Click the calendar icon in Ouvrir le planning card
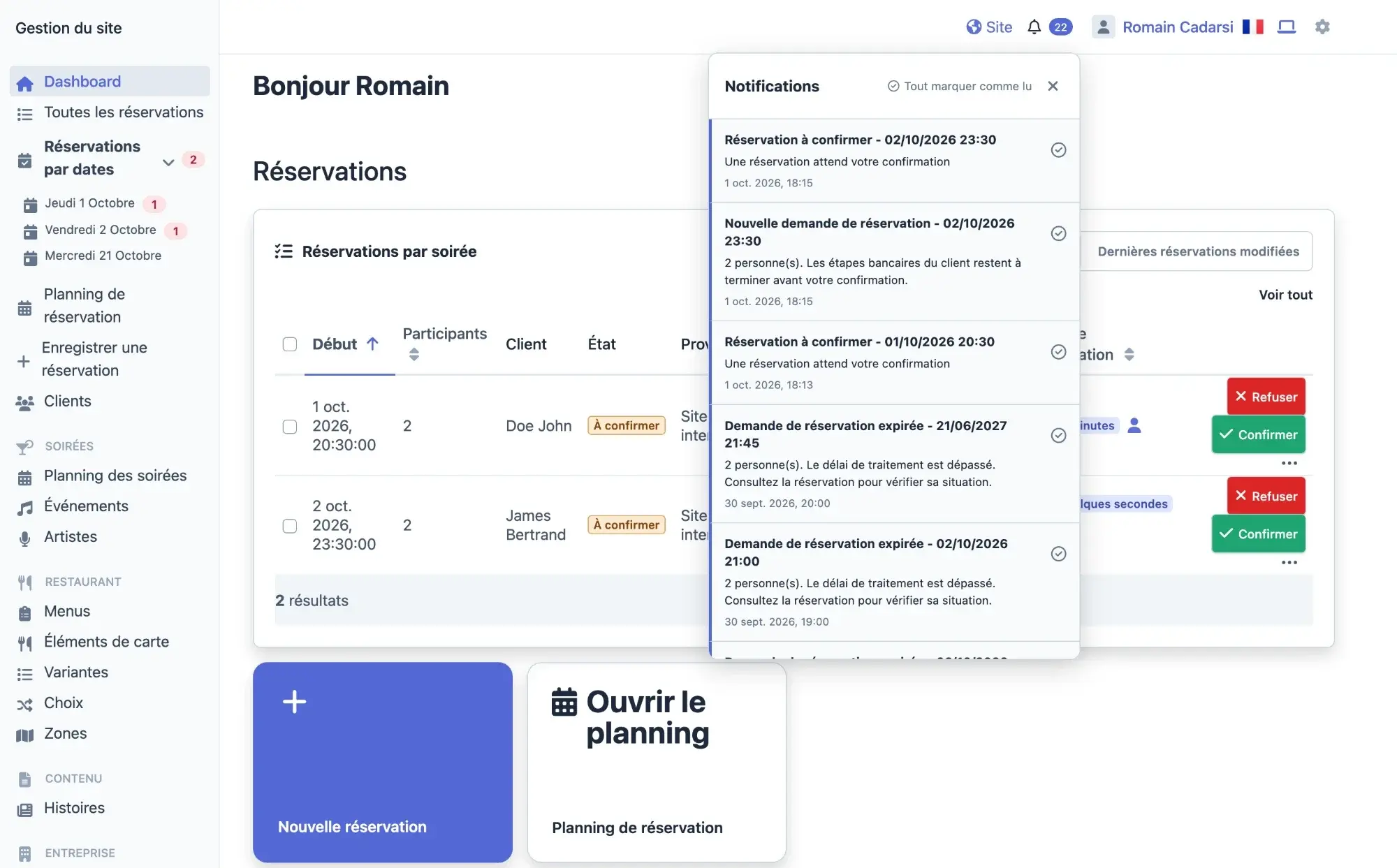 pos(564,702)
